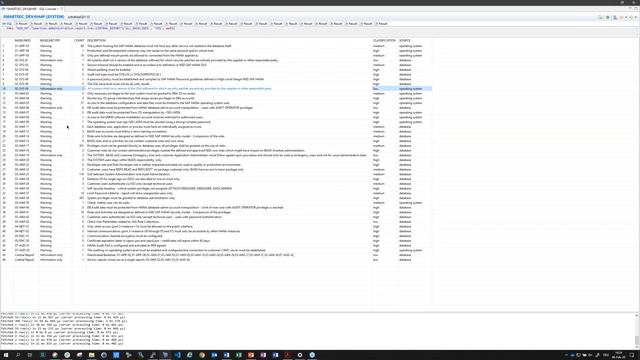Sort by the BASELINEID column header
The image size is (640, 360).
(x=22, y=40)
